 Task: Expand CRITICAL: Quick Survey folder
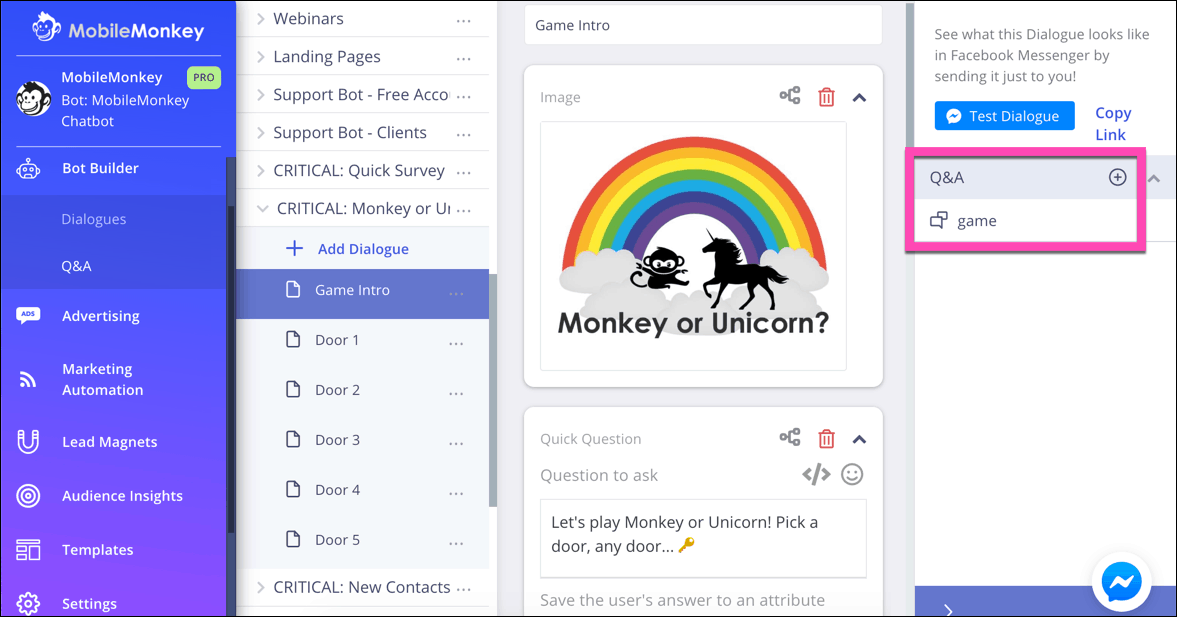pyautogui.click(x=260, y=170)
